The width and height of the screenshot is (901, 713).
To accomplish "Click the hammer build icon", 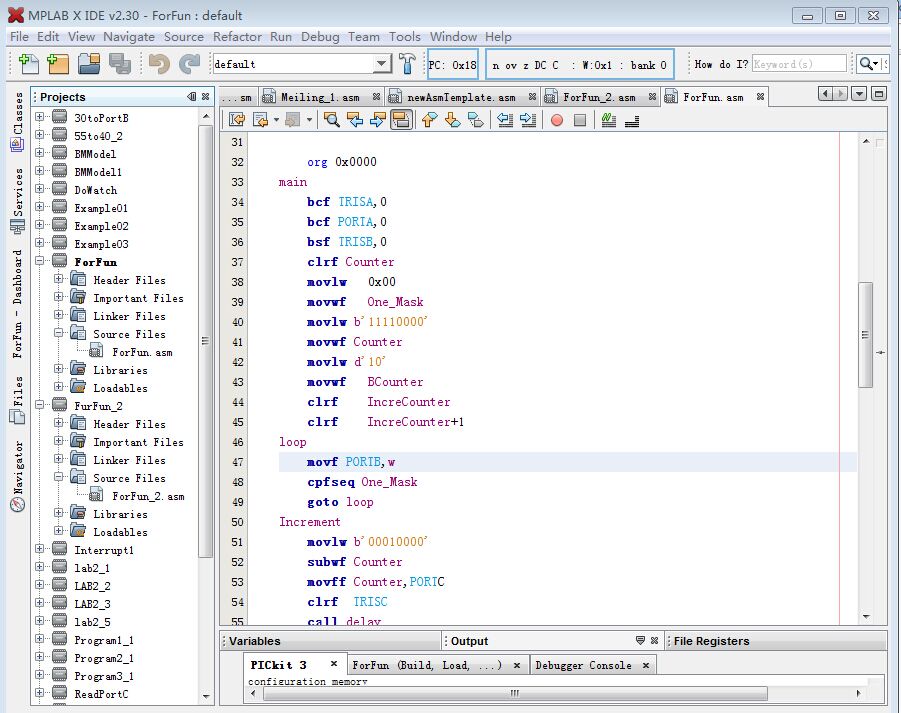I will point(407,63).
